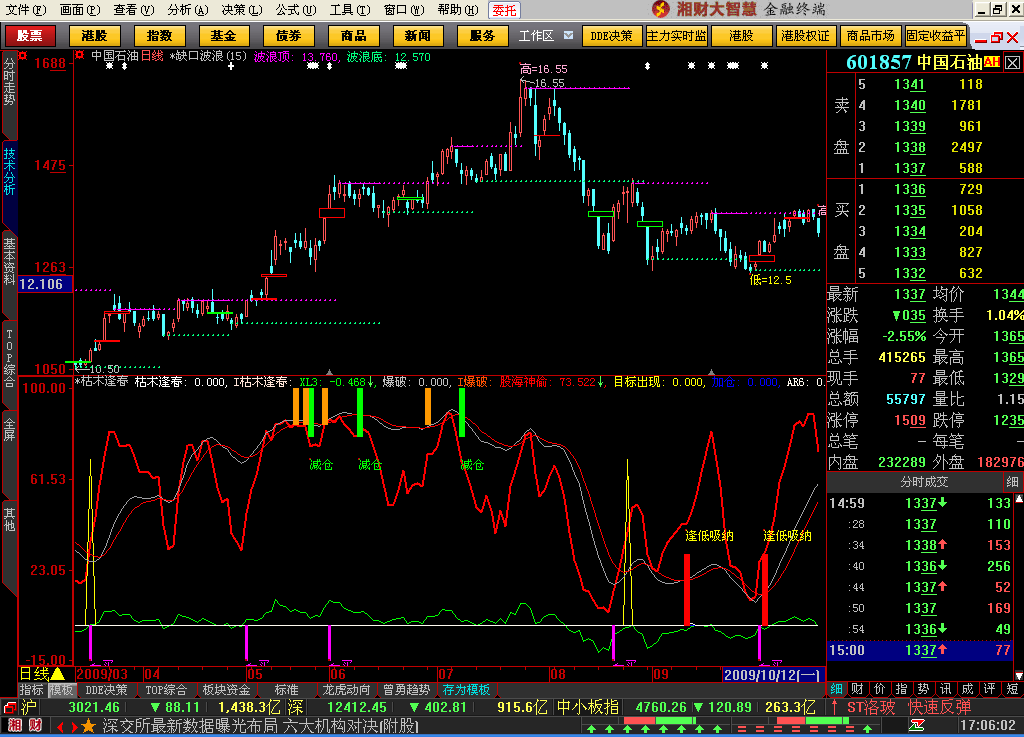Image resolution: width=1024 pixels, height=737 pixels.
Task: Open the 分析(A) menu
Action: (187, 10)
